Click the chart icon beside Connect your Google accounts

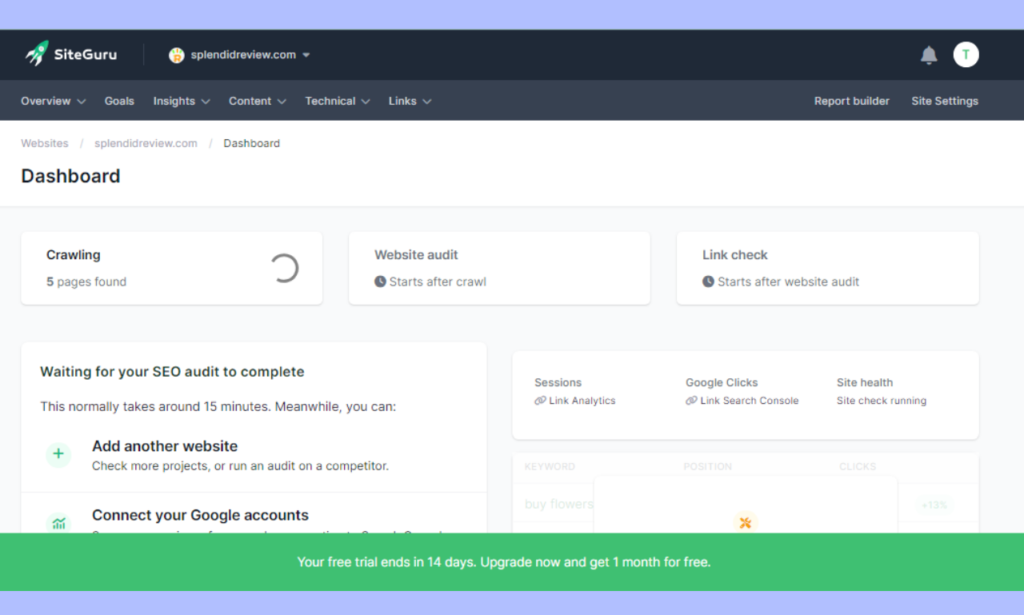pos(59,523)
